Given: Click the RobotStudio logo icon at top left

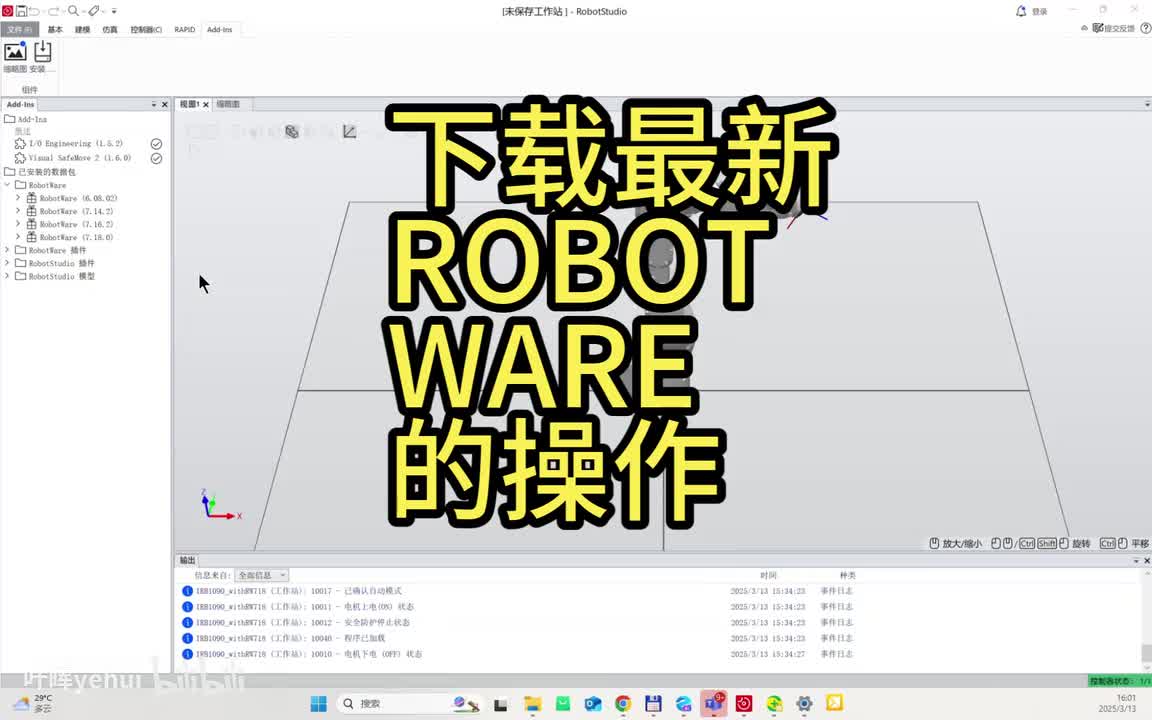Looking at the screenshot, I should click(7, 11).
